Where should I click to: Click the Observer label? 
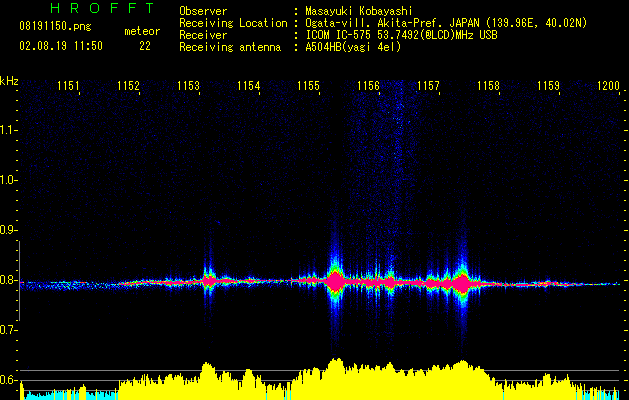(x=203, y=11)
